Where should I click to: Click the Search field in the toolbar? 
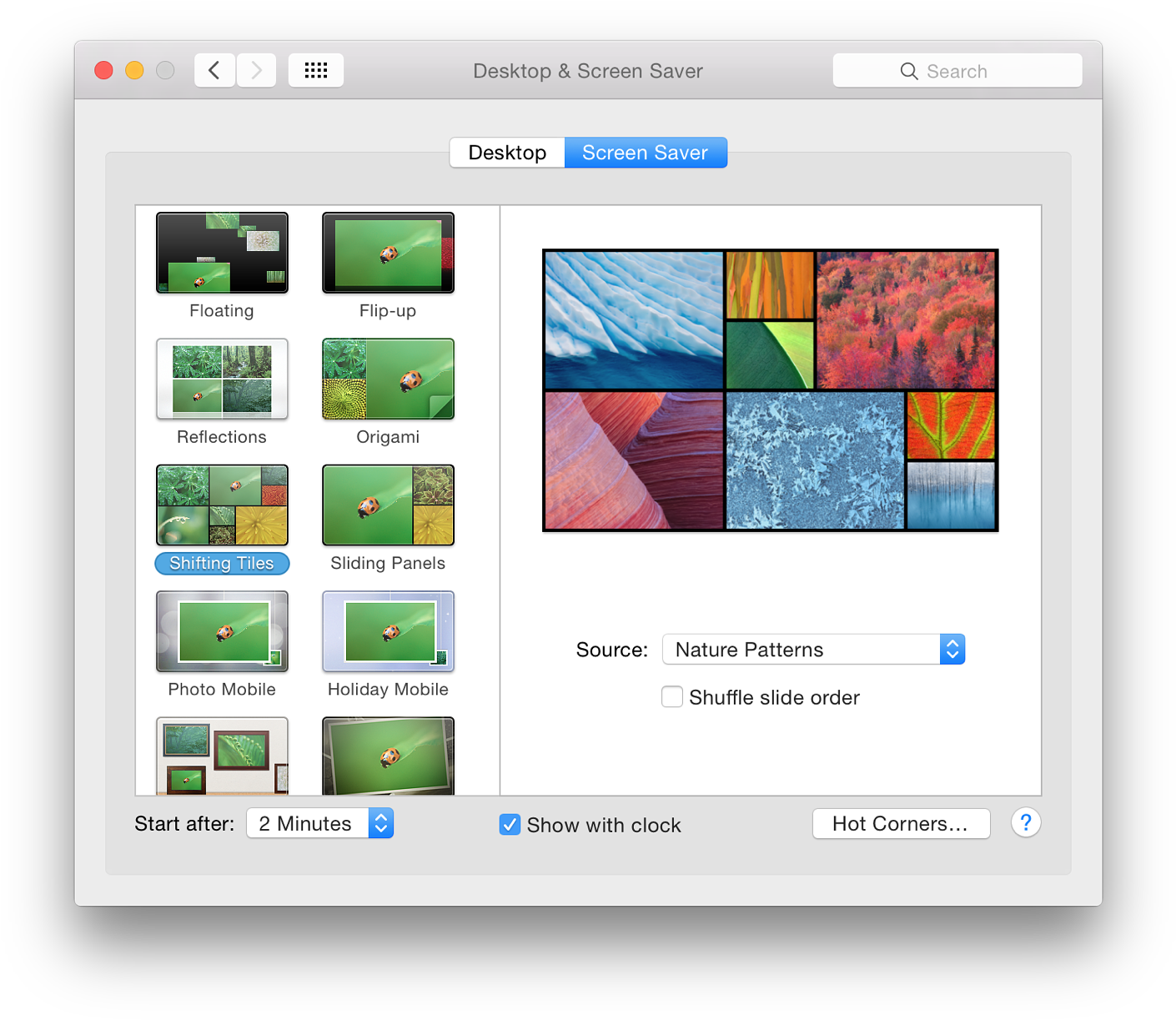pos(957,71)
